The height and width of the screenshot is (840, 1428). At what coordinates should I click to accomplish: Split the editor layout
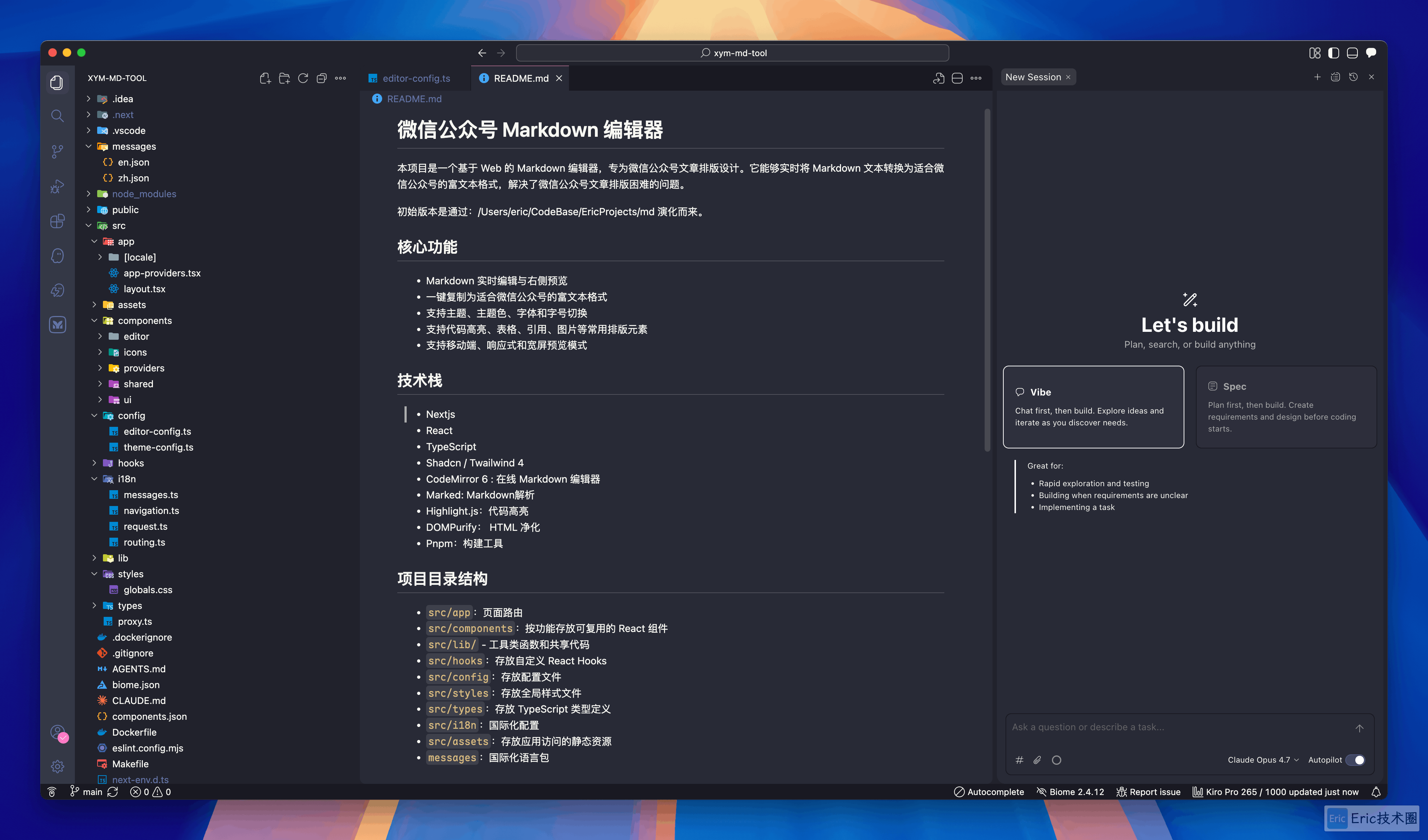pyautogui.click(x=957, y=78)
